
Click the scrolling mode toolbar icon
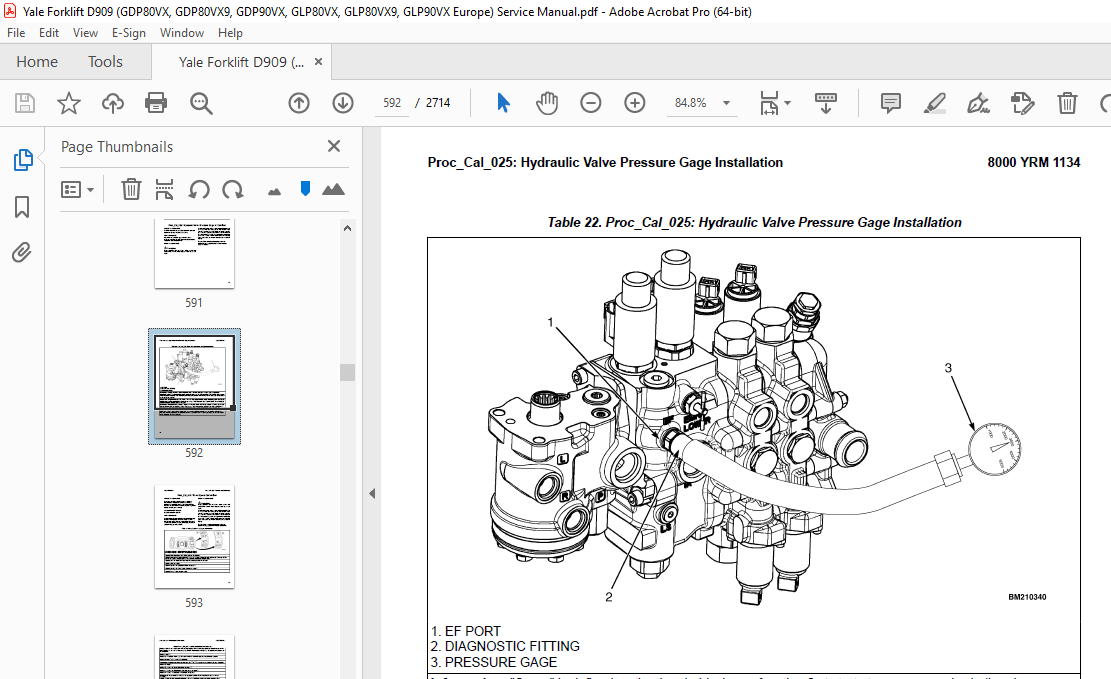(825, 103)
